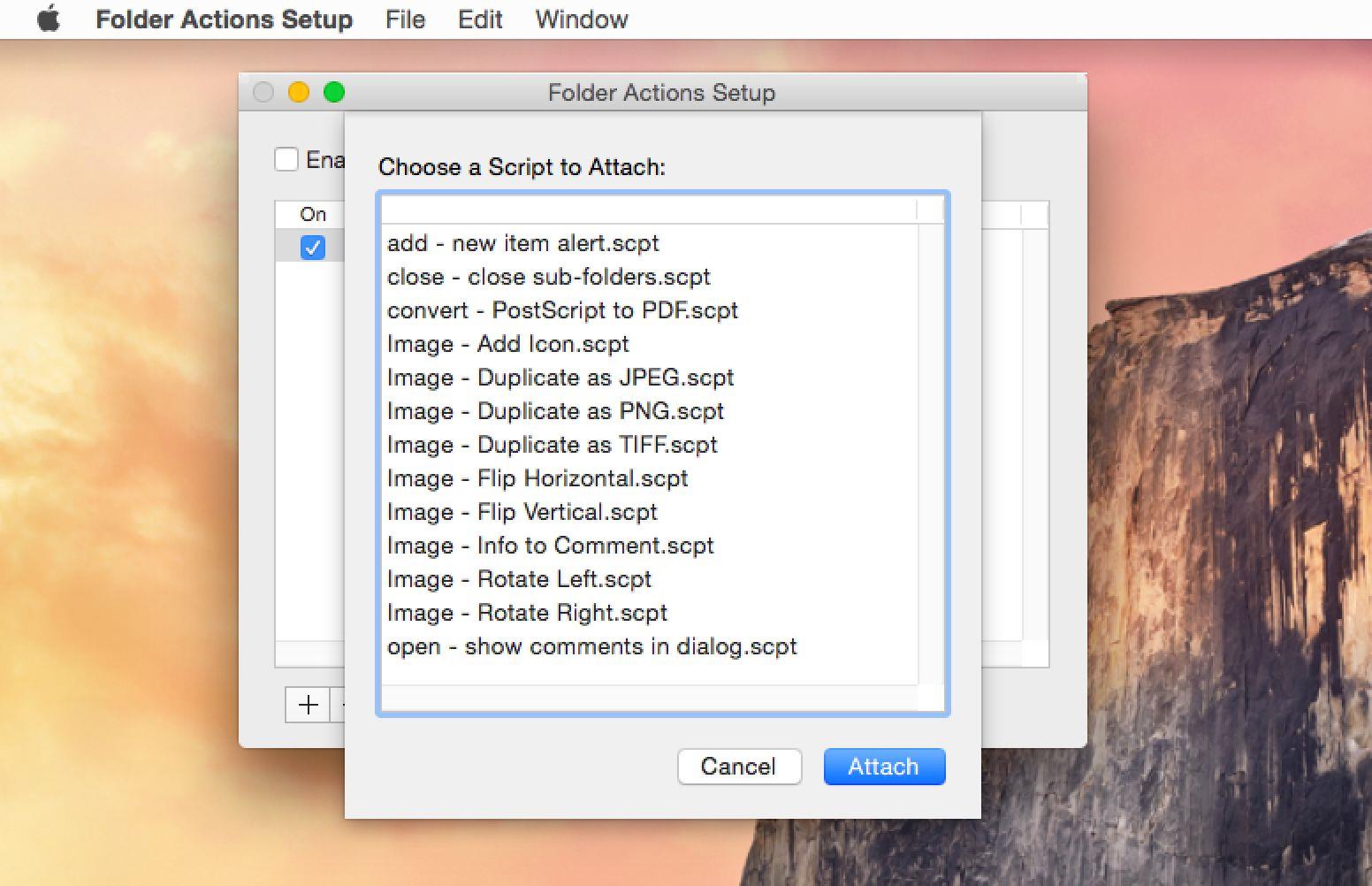Select add - new item alert.scpt

[x=650, y=243]
